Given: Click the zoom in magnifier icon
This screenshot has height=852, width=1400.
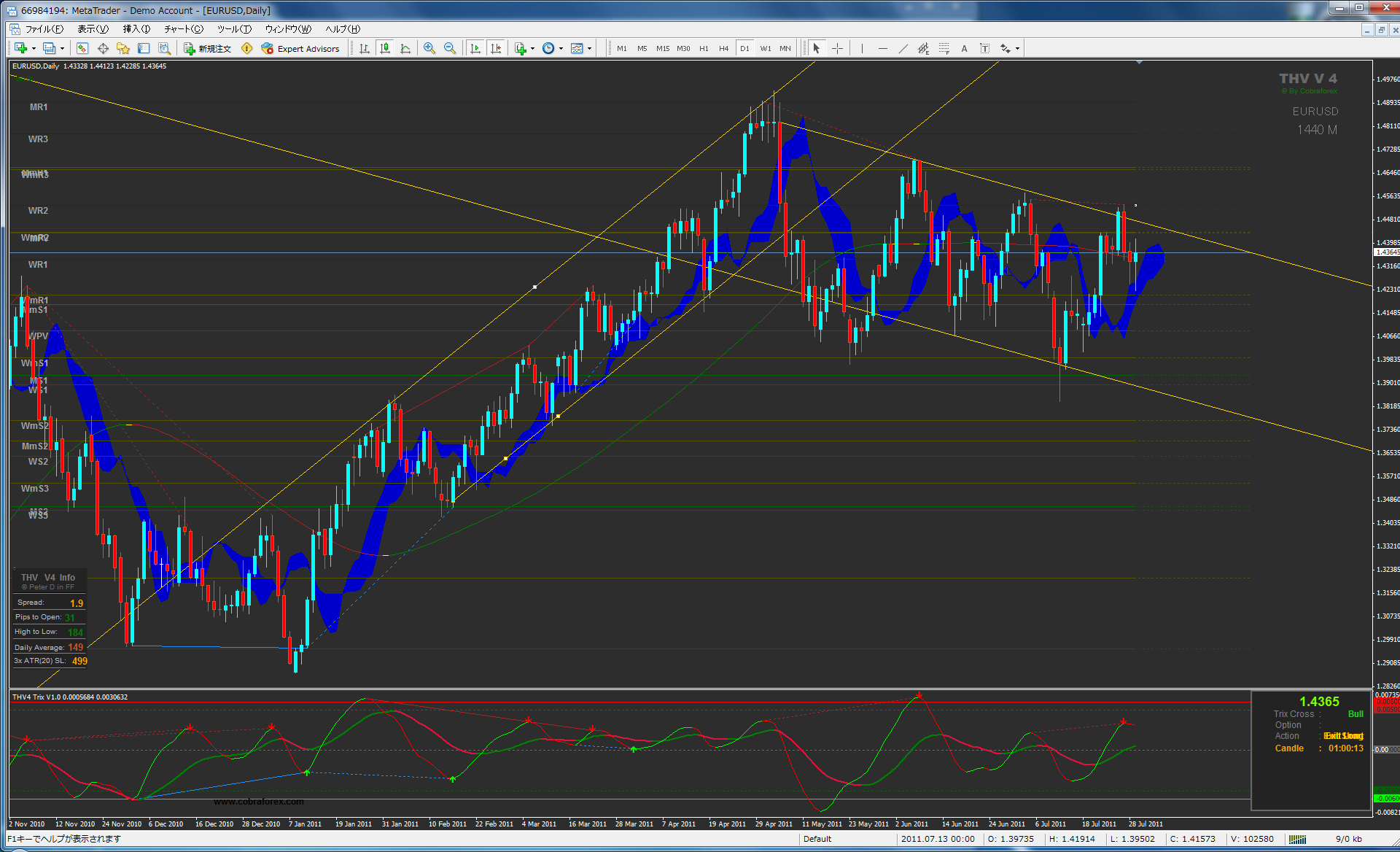Looking at the screenshot, I should pyautogui.click(x=429, y=48).
